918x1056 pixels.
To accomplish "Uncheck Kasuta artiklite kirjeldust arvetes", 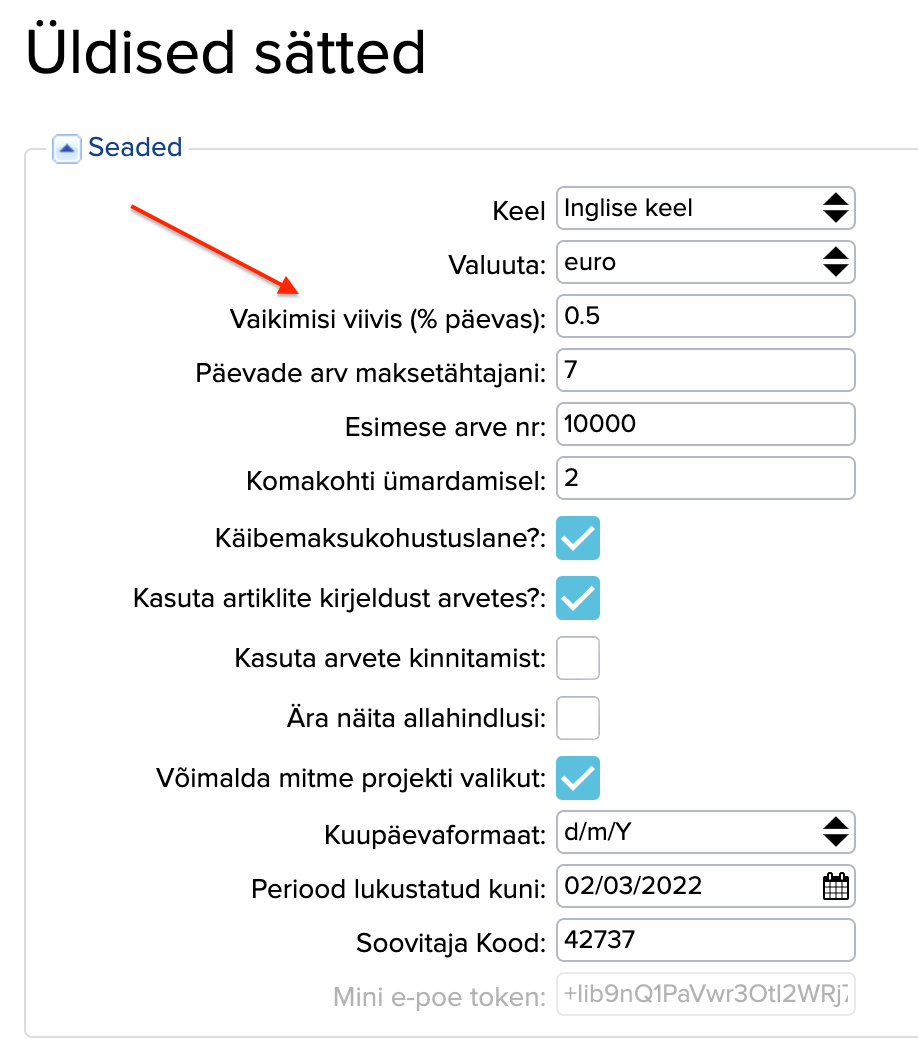I will point(578,598).
